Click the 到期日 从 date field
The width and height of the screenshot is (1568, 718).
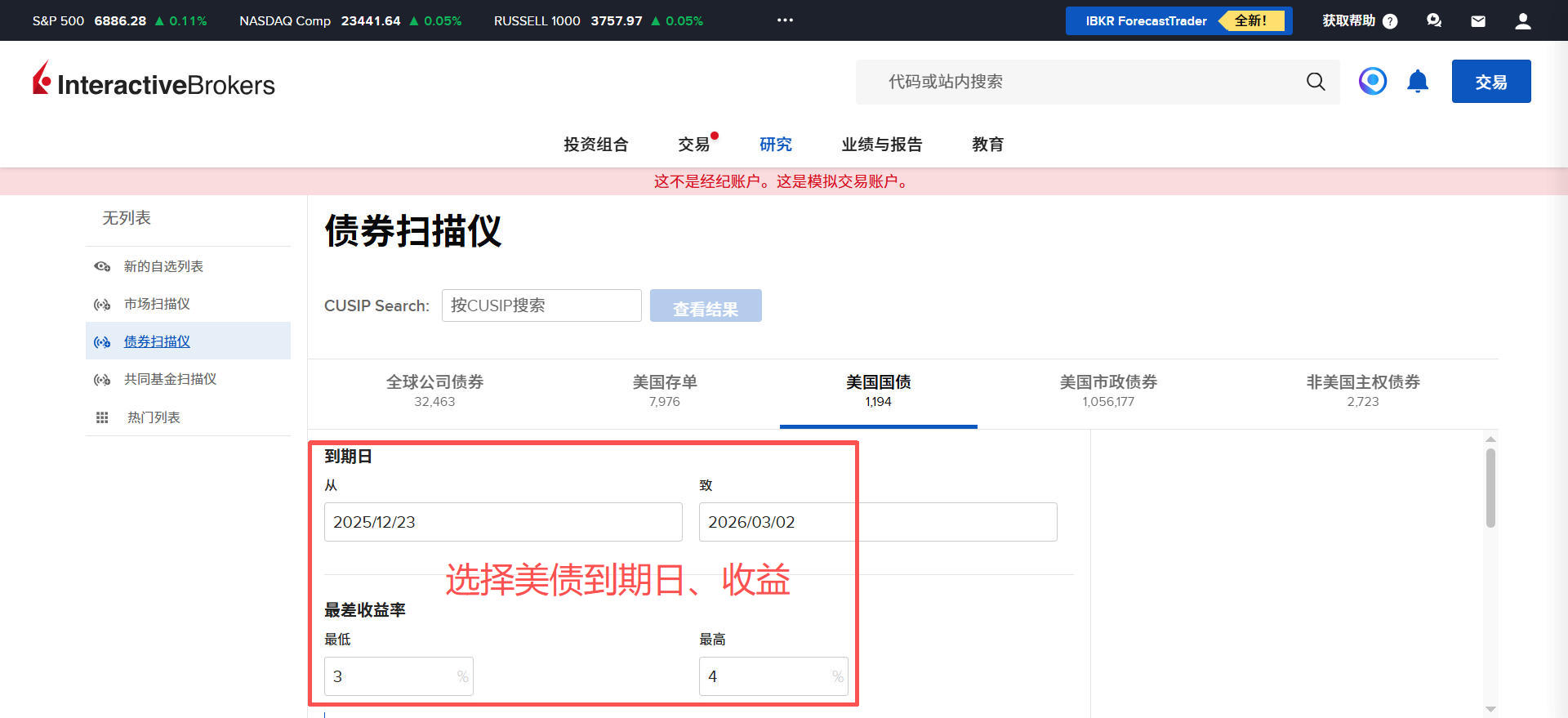(x=503, y=522)
